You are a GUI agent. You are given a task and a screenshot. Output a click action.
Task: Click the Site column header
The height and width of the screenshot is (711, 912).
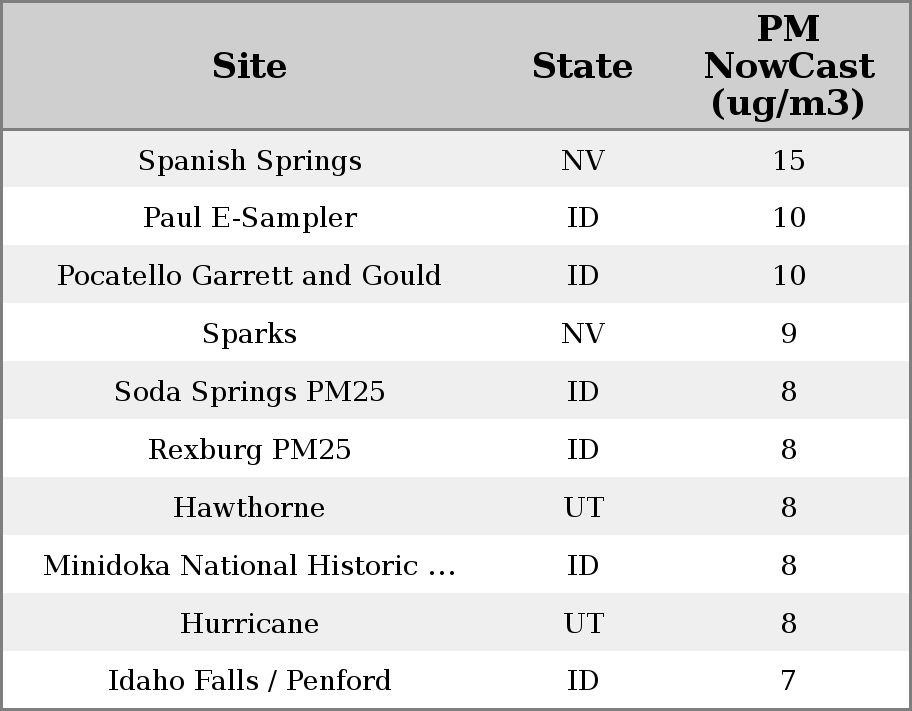click(249, 66)
